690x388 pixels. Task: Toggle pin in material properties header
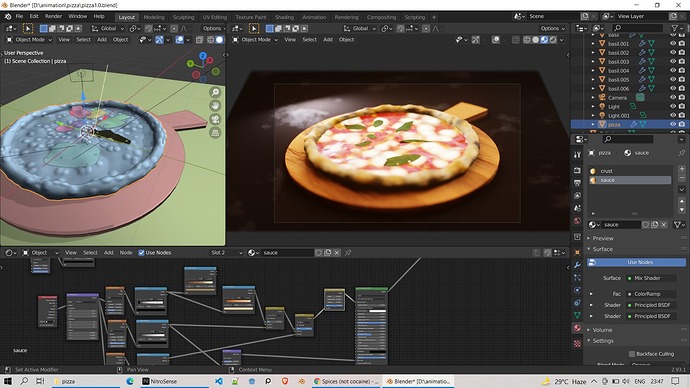(682, 153)
